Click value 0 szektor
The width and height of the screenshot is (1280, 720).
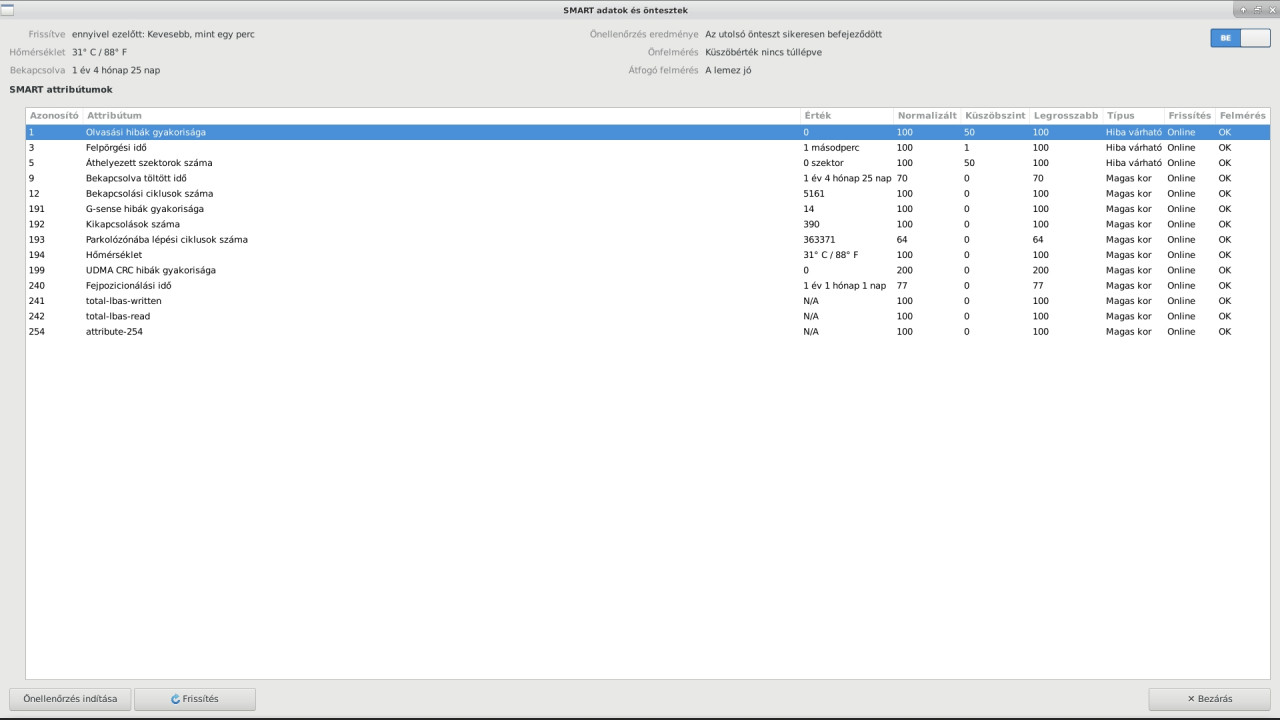point(823,163)
